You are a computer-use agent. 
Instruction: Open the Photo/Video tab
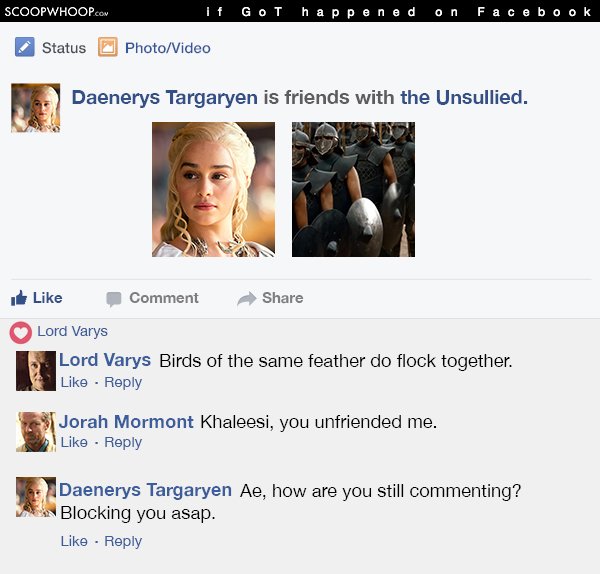pyautogui.click(x=168, y=48)
